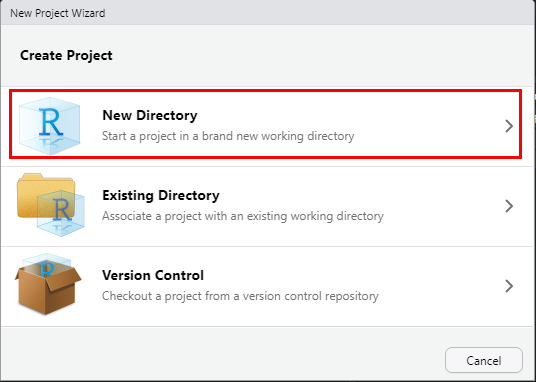The width and height of the screenshot is (536, 382).
Task: Click the empty footer area left of Cancel
Action: 222,354
